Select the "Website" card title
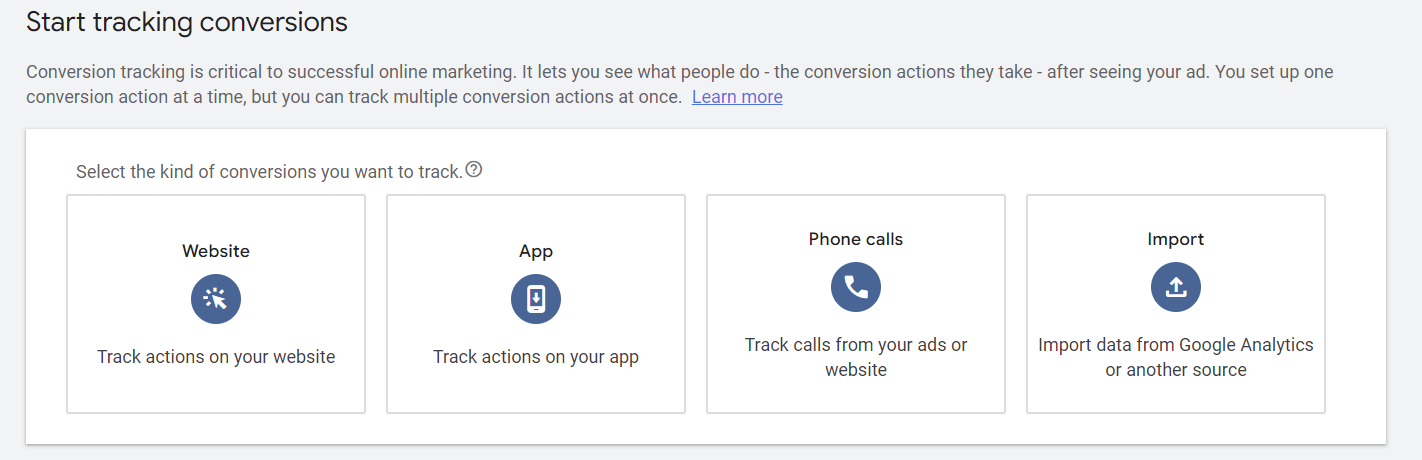The width and height of the screenshot is (1422, 460). 216,251
